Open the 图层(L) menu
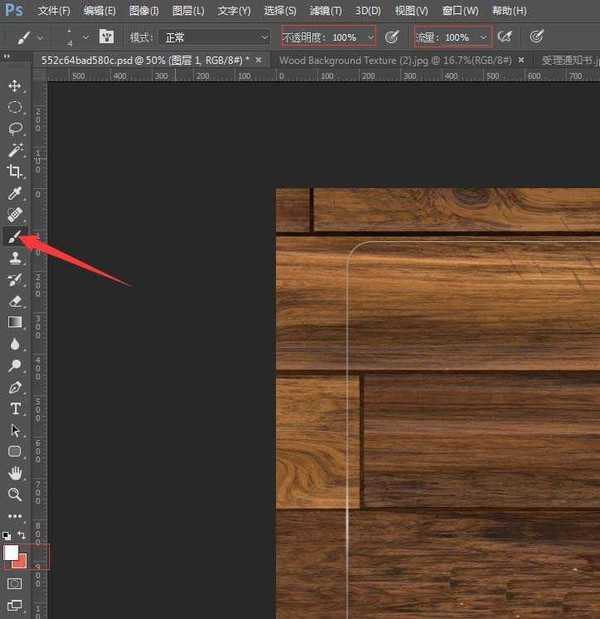 tap(187, 11)
